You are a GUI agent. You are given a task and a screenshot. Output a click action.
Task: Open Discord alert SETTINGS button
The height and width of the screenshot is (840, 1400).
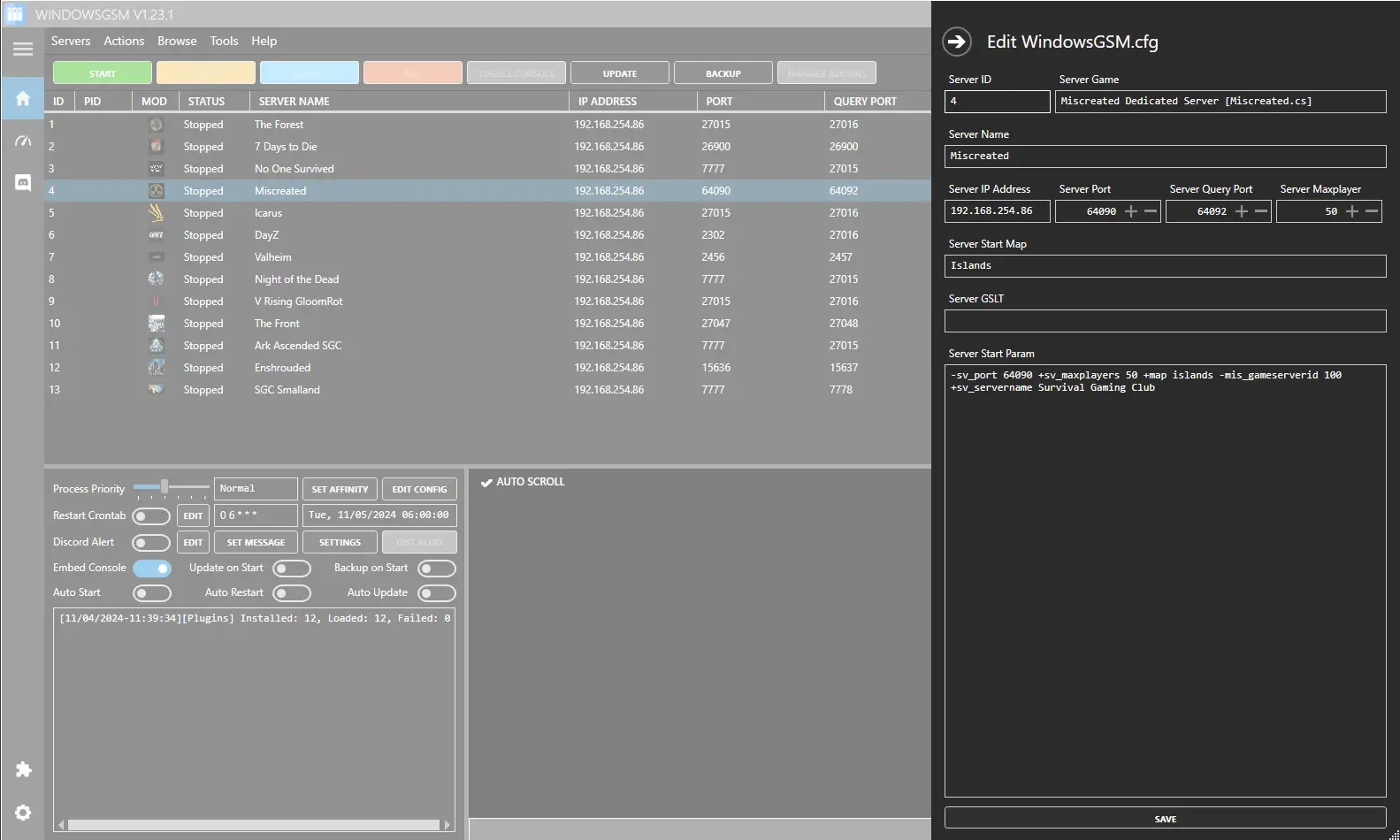click(340, 542)
